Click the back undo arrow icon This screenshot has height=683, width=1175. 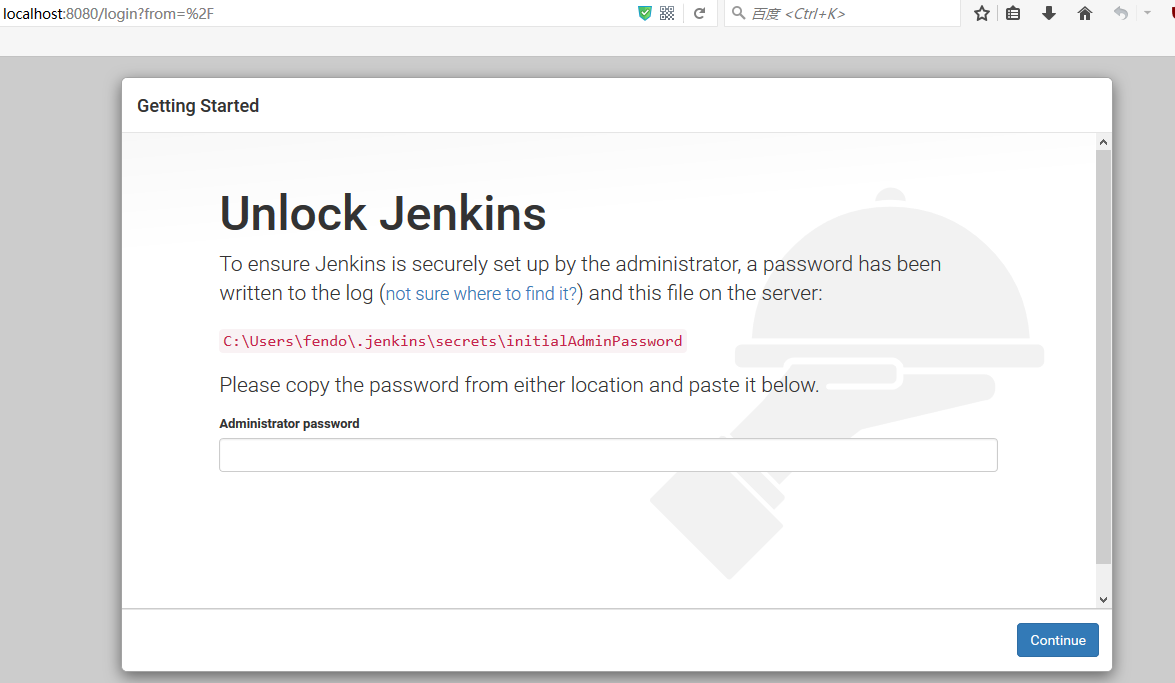(1120, 13)
